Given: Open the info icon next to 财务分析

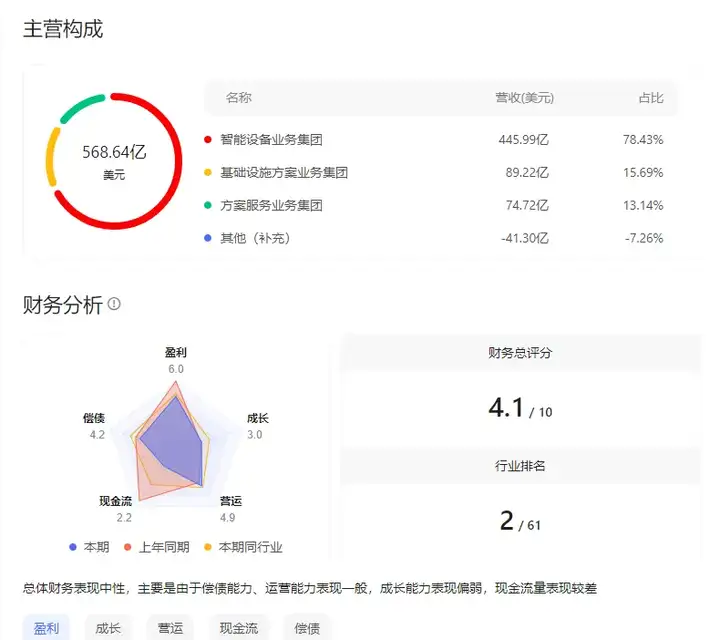Looking at the screenshot, I should pyautogui.click(x=114, y=304).
